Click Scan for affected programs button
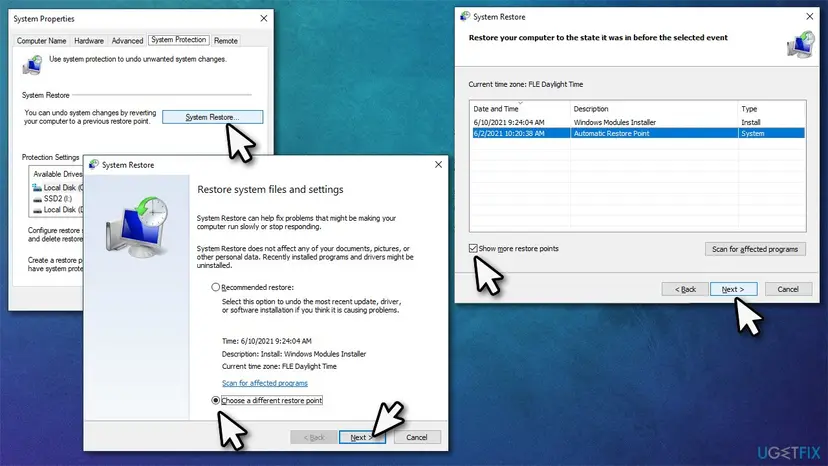 (755, 249)
